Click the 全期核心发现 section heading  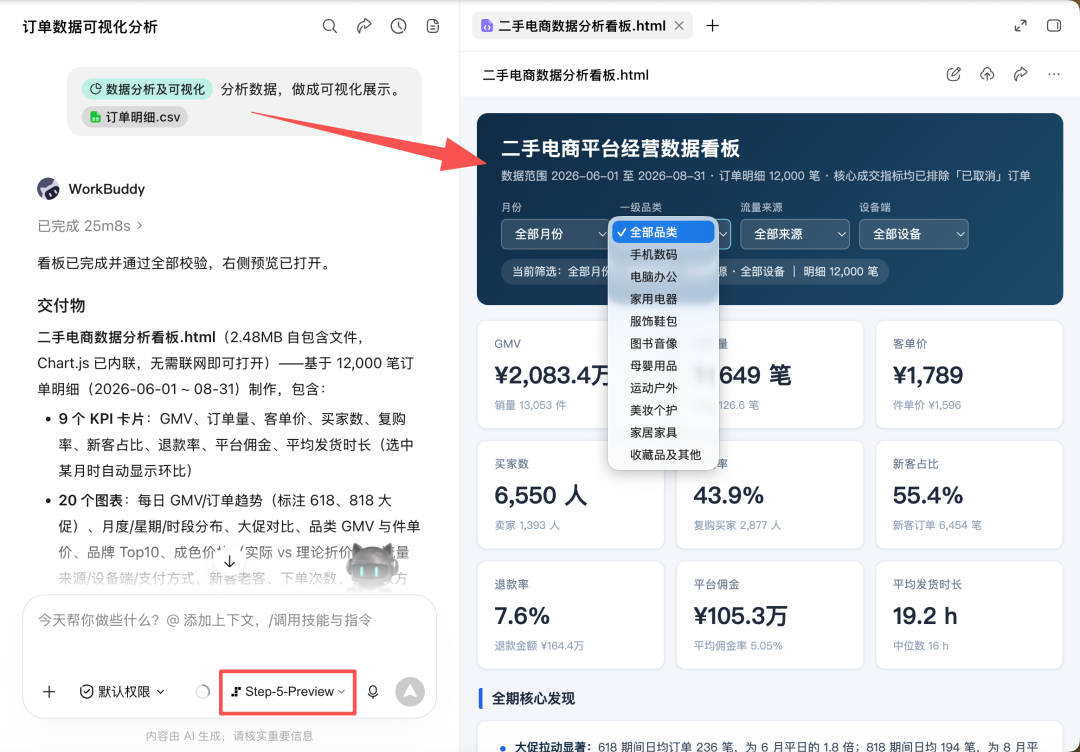[533, 698]
